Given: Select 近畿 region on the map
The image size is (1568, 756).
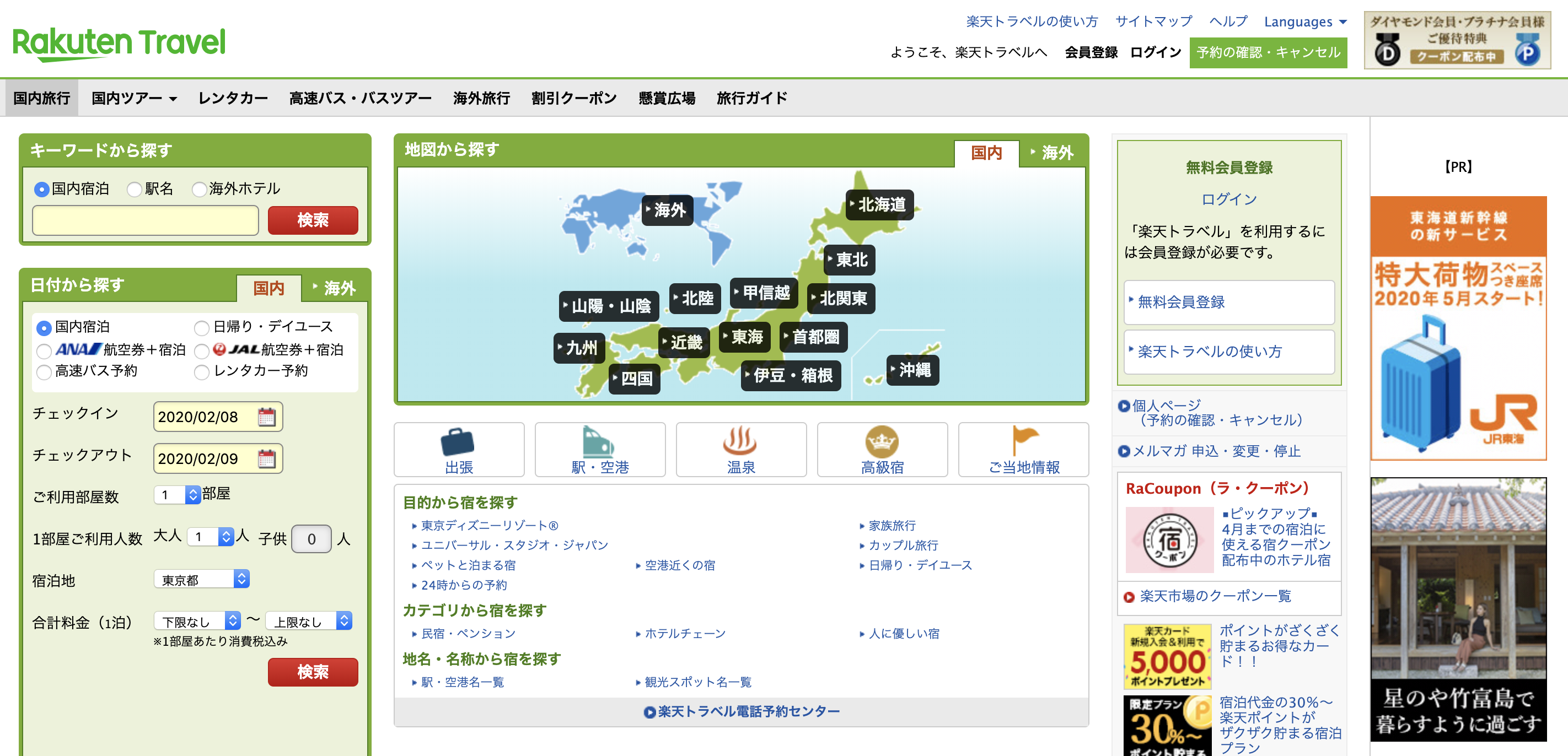Looking at the screenshot, I should 684,342.
